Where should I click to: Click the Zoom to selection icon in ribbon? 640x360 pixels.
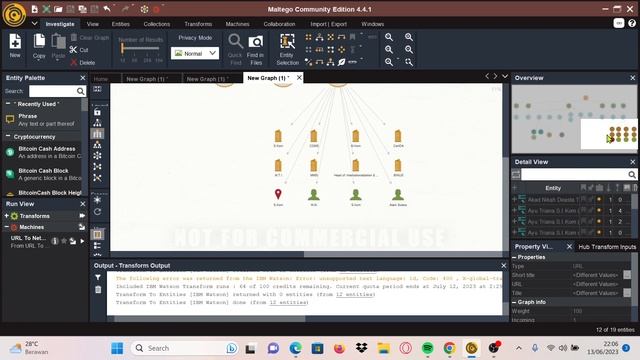click(409, 62)
